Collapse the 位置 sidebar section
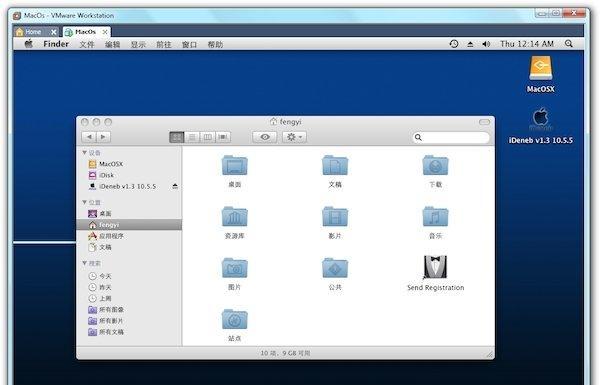Screen dimensions: 600x385 (x=85, y=202)
